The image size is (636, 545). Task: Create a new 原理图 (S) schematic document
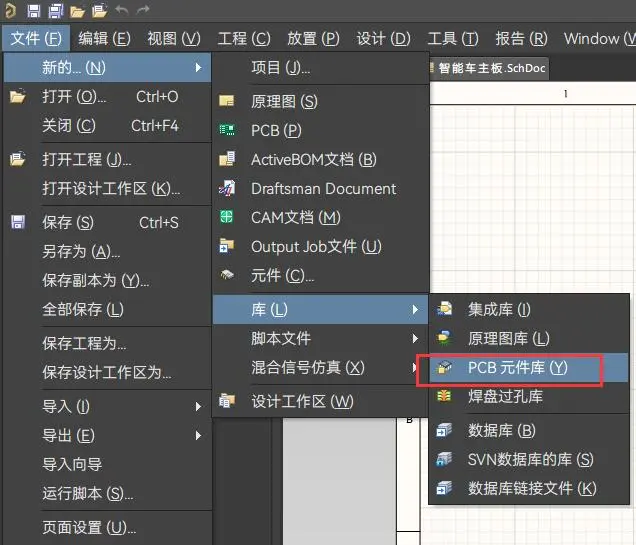pos(284,101)
